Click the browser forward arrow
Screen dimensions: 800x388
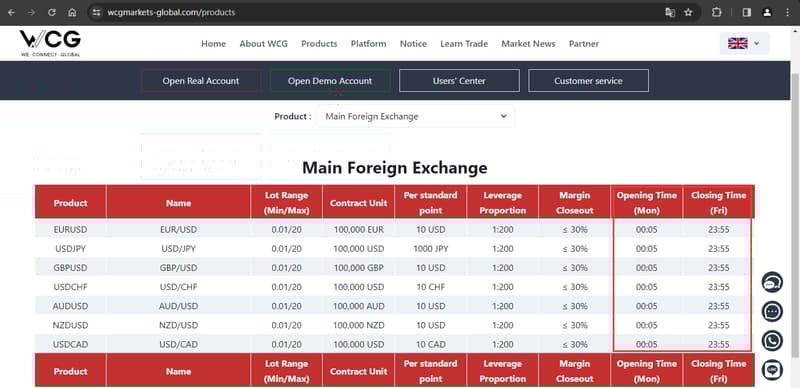pos(32,12)
